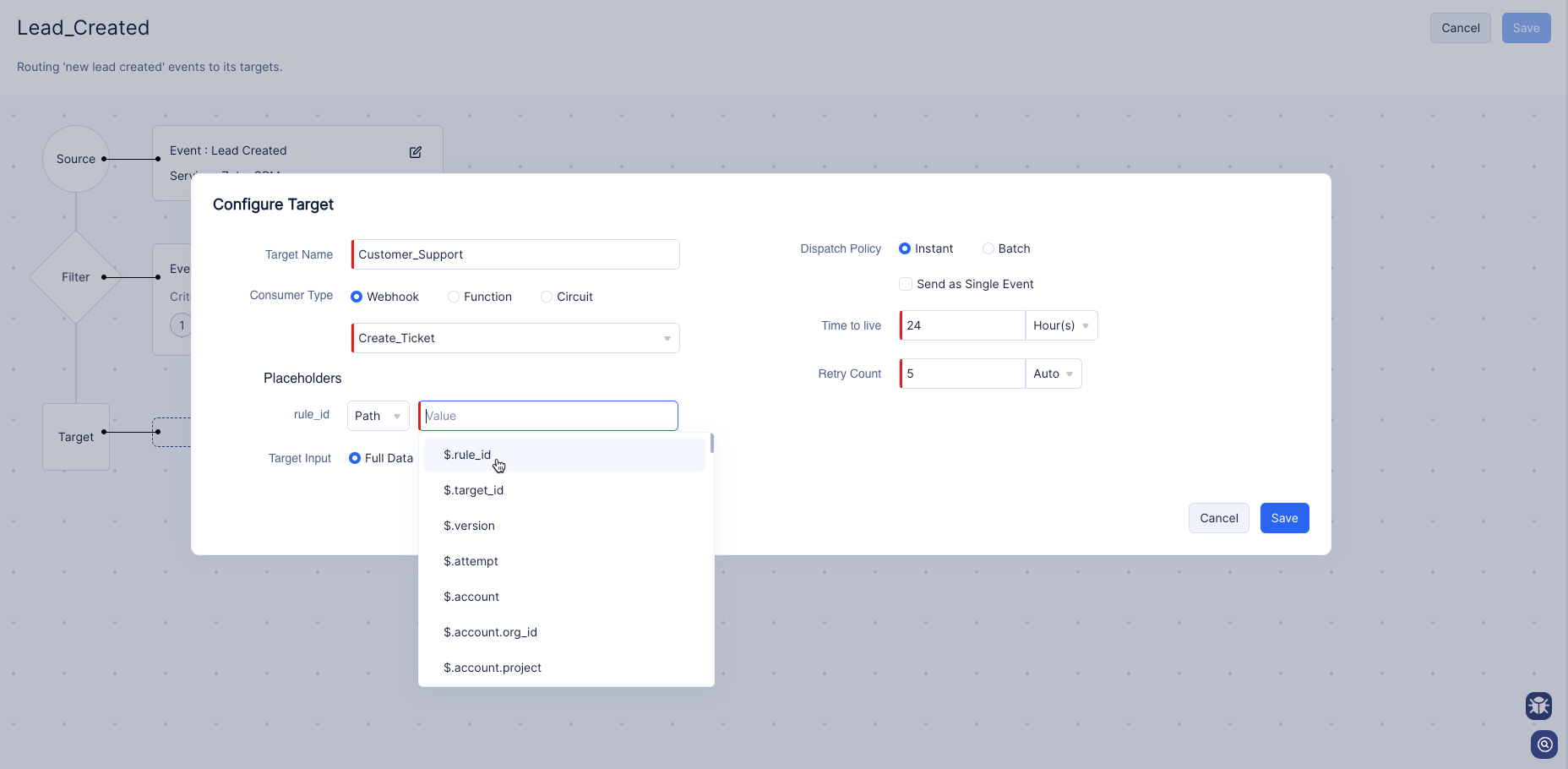
Task: Click the blue Save button in dialog
Action: [1284, 518]
